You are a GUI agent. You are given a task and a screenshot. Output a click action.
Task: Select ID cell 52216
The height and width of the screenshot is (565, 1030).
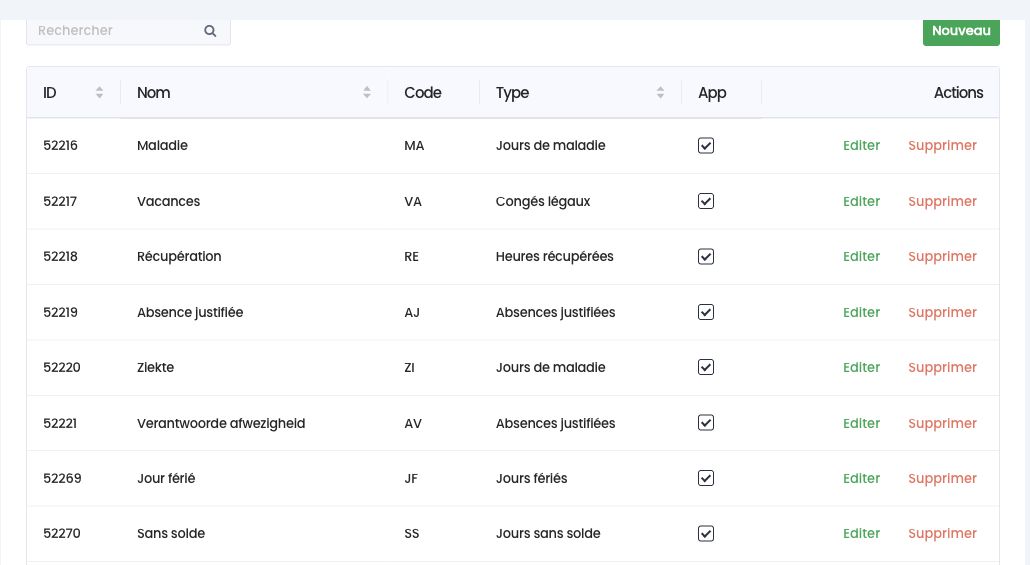(60, 145)
